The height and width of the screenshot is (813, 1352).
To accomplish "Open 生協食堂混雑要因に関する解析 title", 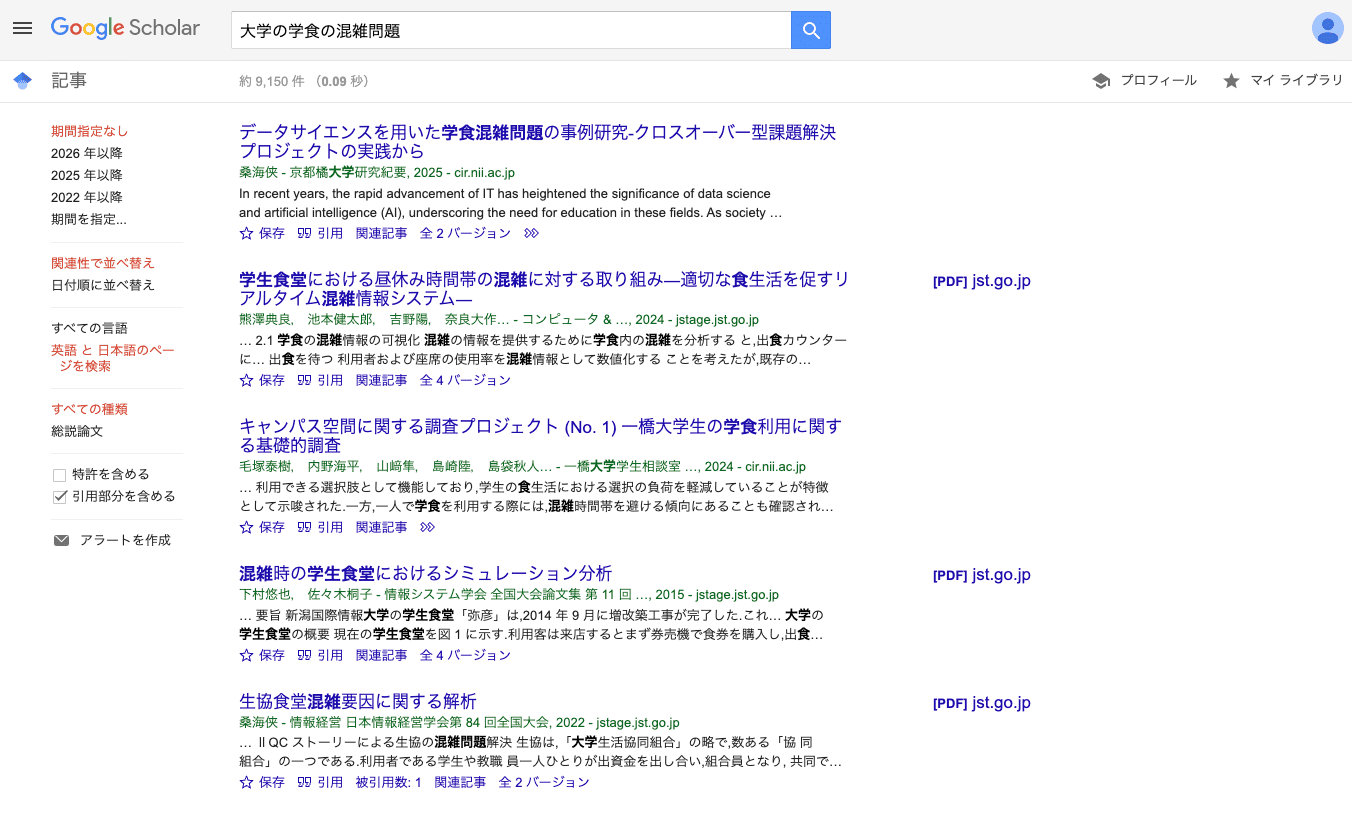I will (x=358, y=701).
